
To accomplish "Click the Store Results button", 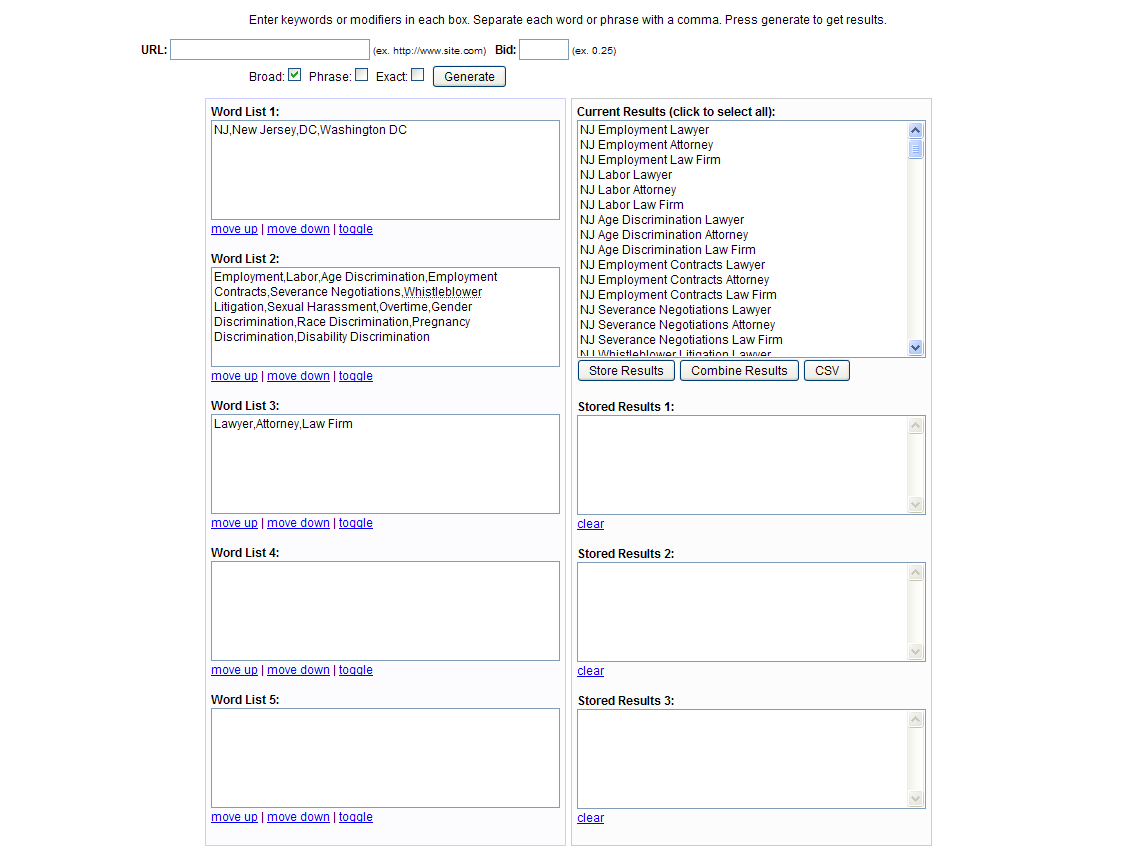I will click(626, 371).
